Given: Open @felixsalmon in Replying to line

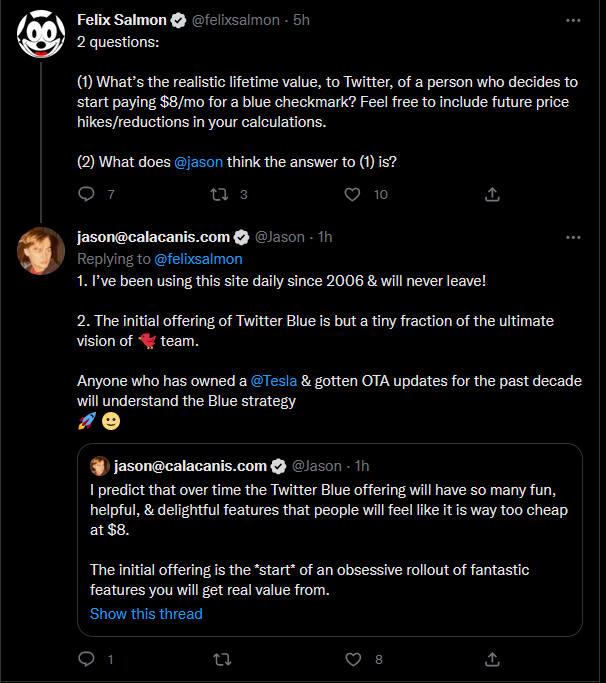Looking at the screenshot, I should click(x=199, y=259).
